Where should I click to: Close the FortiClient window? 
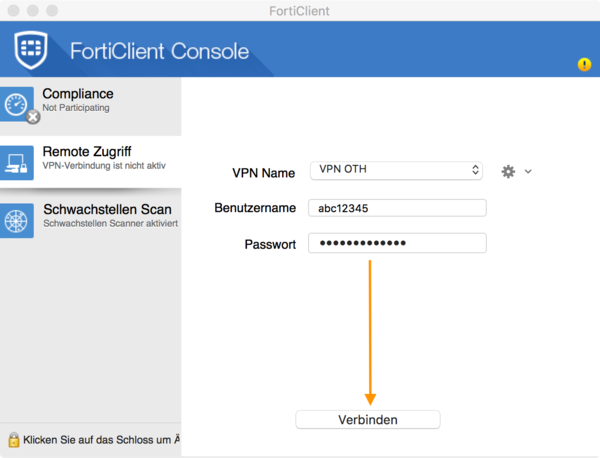coord(13,9)
